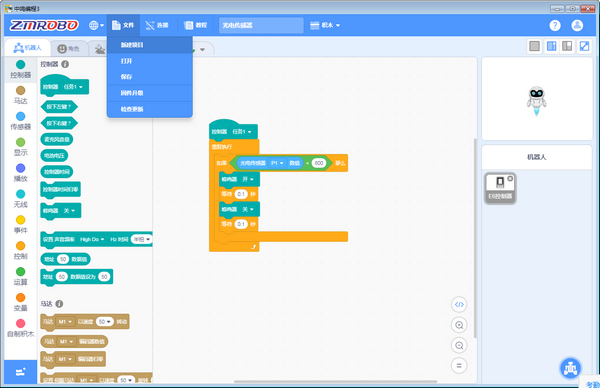Click the 连接 connect button in the header

click(x=157, y=25)
